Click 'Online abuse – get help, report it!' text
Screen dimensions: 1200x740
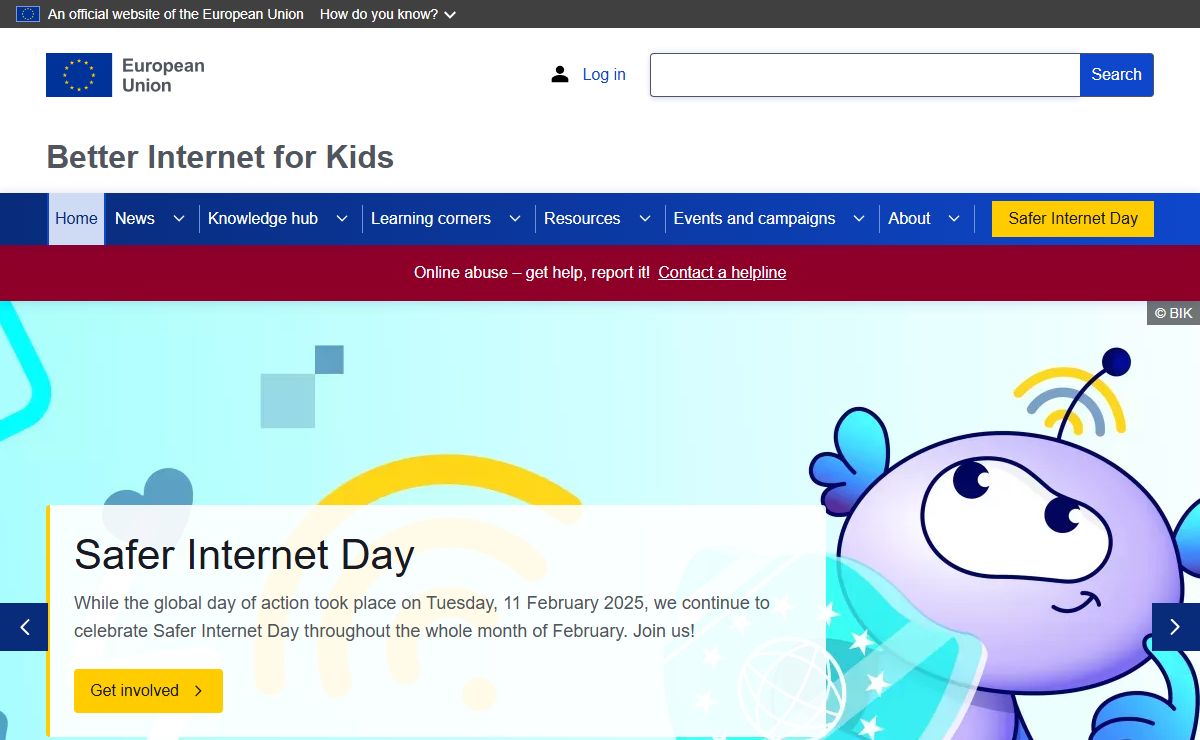[x=532, y=273]
